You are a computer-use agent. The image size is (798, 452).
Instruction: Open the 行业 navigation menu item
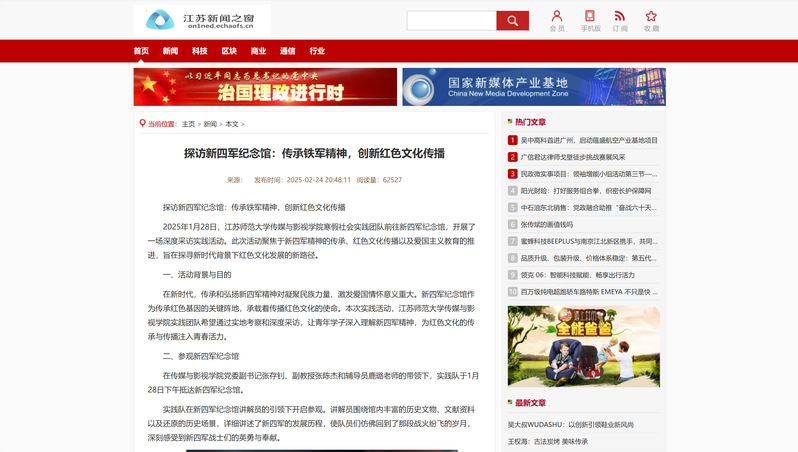click(317, 51)
